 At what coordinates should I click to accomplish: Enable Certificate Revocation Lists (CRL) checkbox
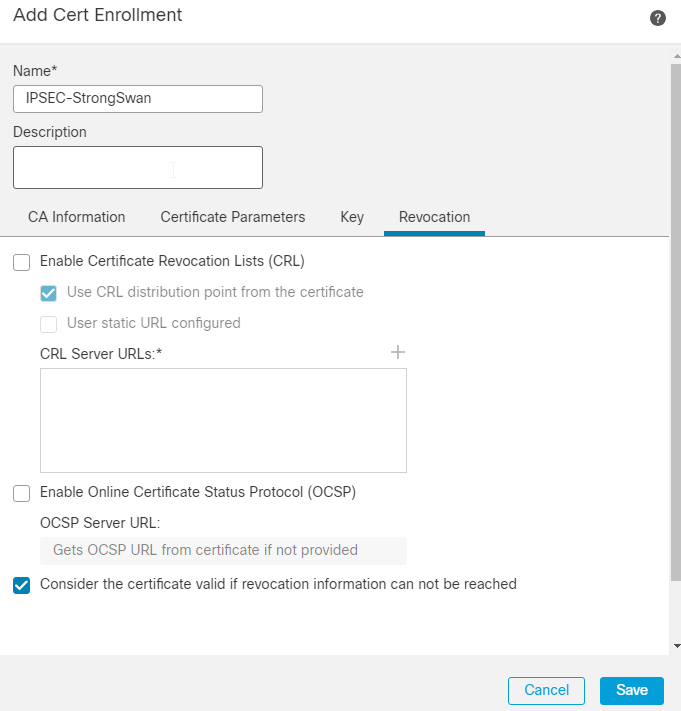point(21,262)
